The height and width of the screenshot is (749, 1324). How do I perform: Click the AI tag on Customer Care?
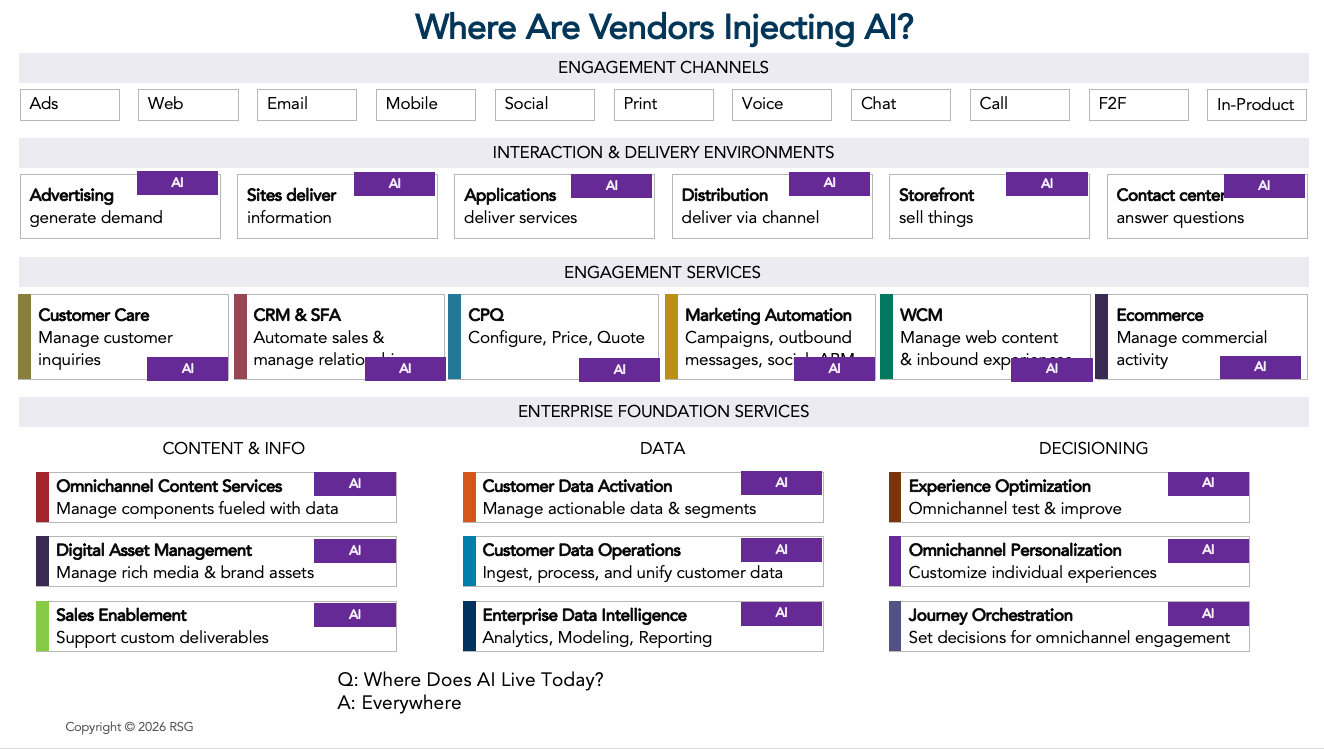pos(187,369)
